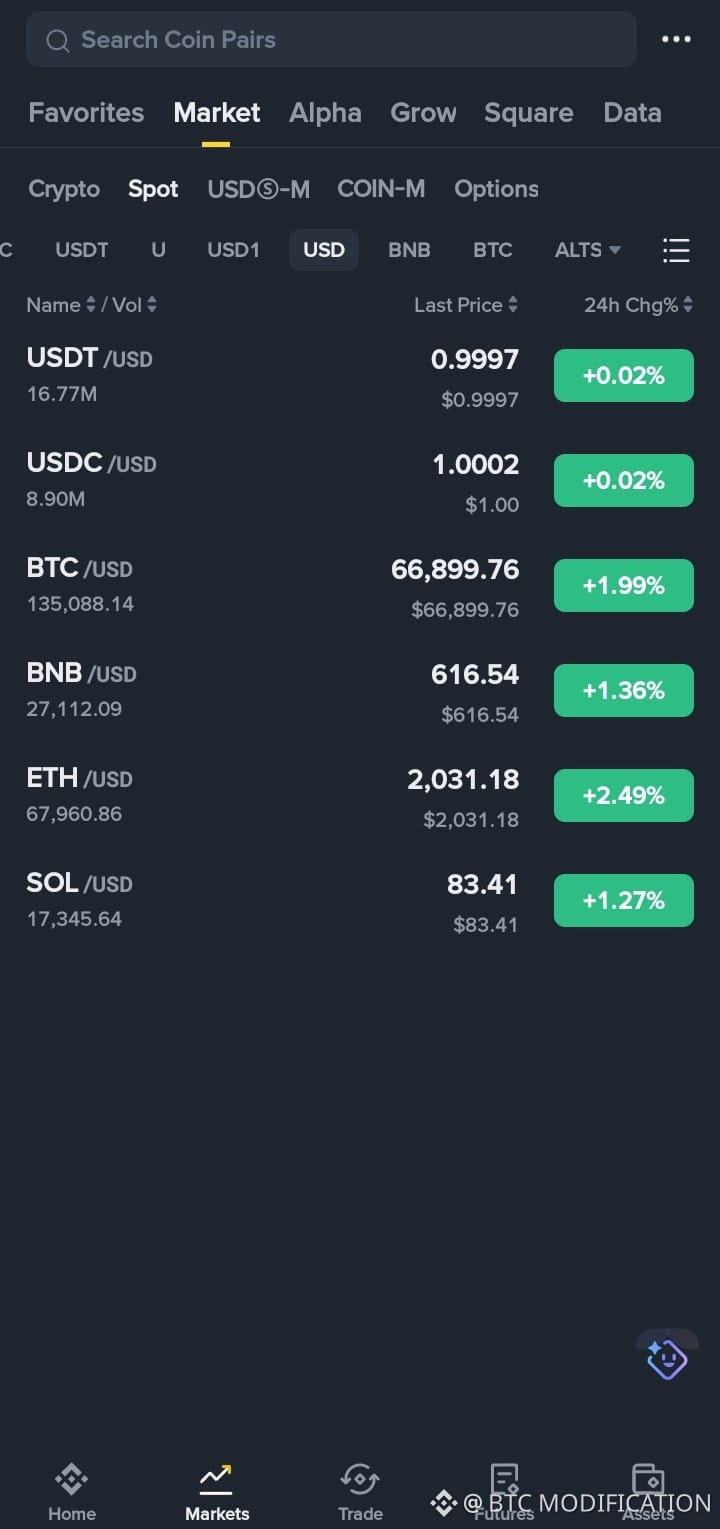This screenshot has width=720, height=1529.
Task: Tap the green SOL +1.27% badge
Action: (x=624, y=901)
